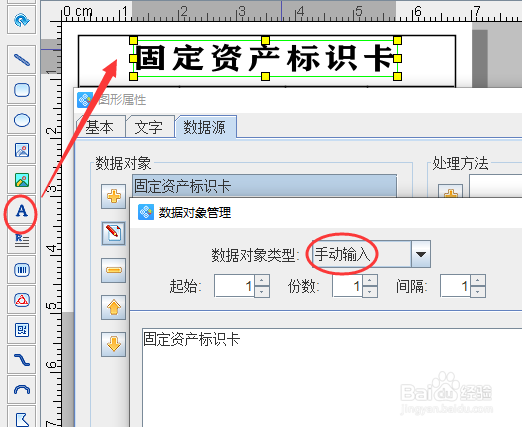Select the rich text tool

(22, 240)
